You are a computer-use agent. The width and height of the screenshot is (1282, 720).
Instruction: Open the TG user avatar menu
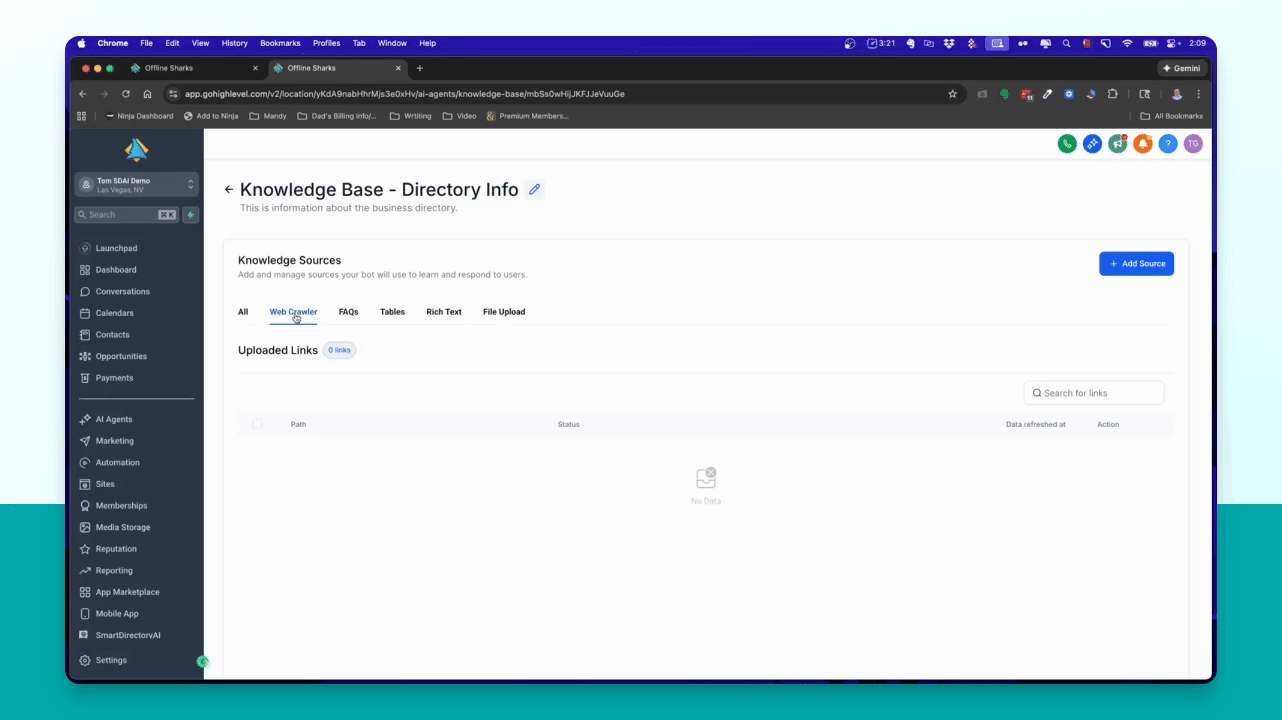[1193, 144]
